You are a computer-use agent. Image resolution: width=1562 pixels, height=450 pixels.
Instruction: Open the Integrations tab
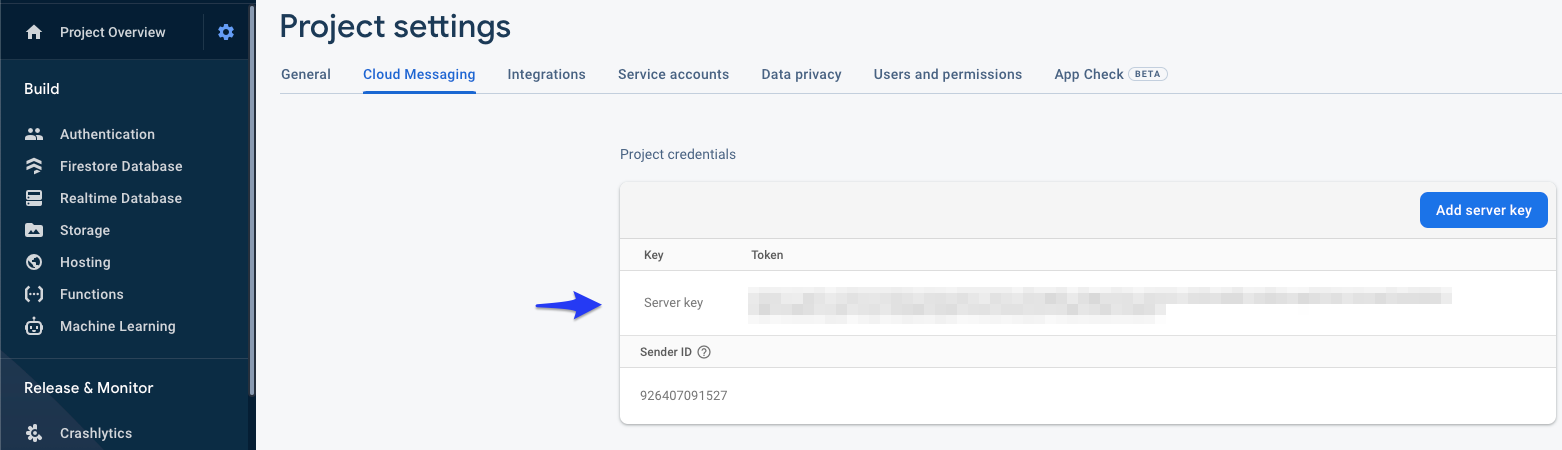[x=546, y=74]
